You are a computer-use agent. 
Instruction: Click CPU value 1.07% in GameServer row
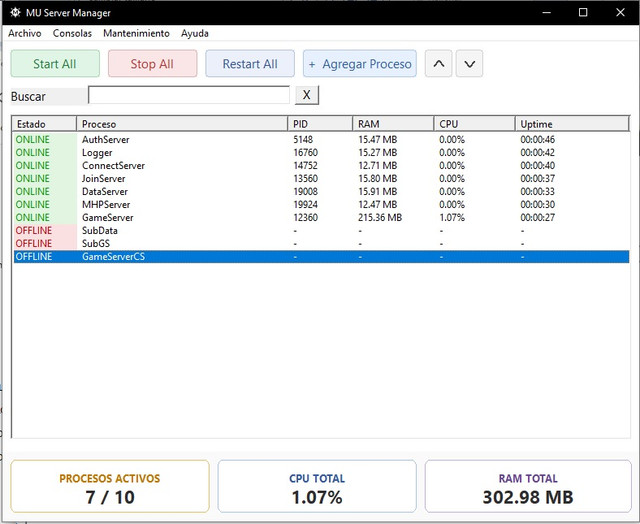point(452,218)
